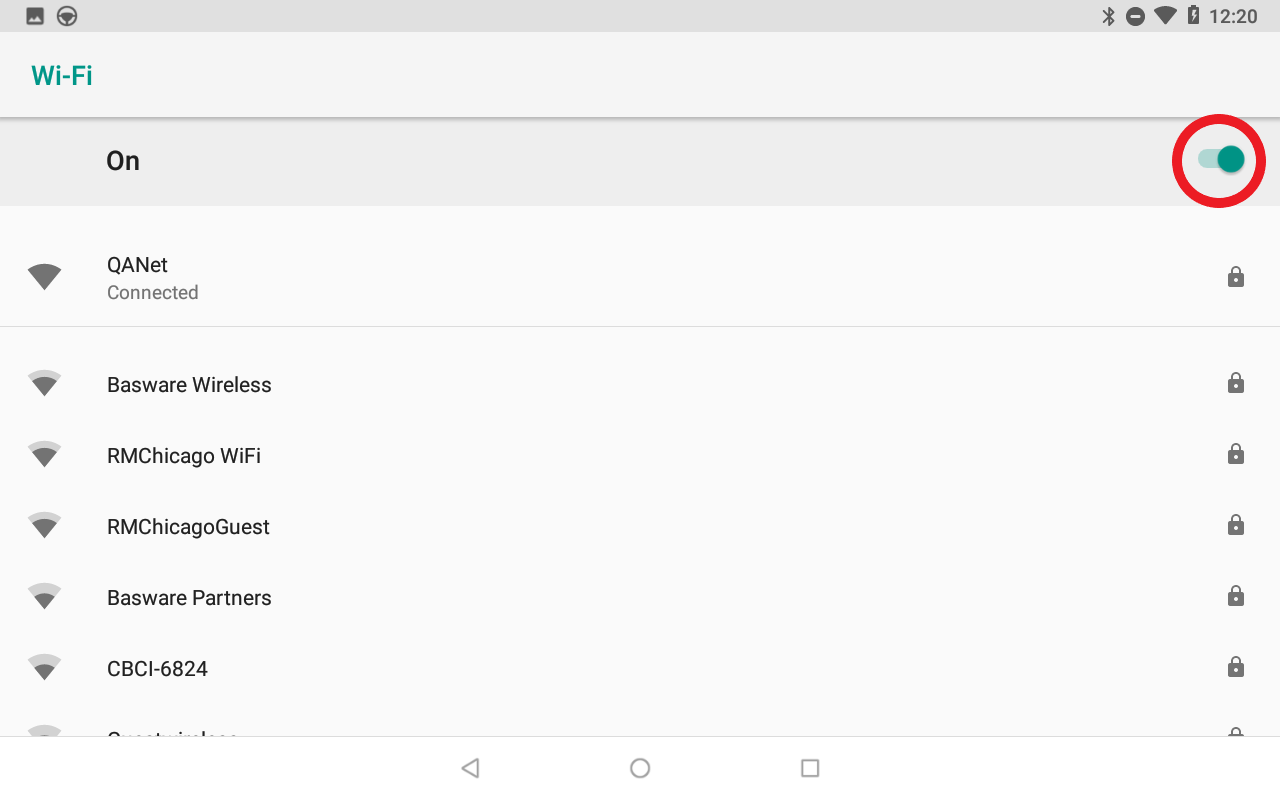Viewport: 1280px width, 800px height.
Task: Choose the Basware Partners network
Action: coord(640,597)
